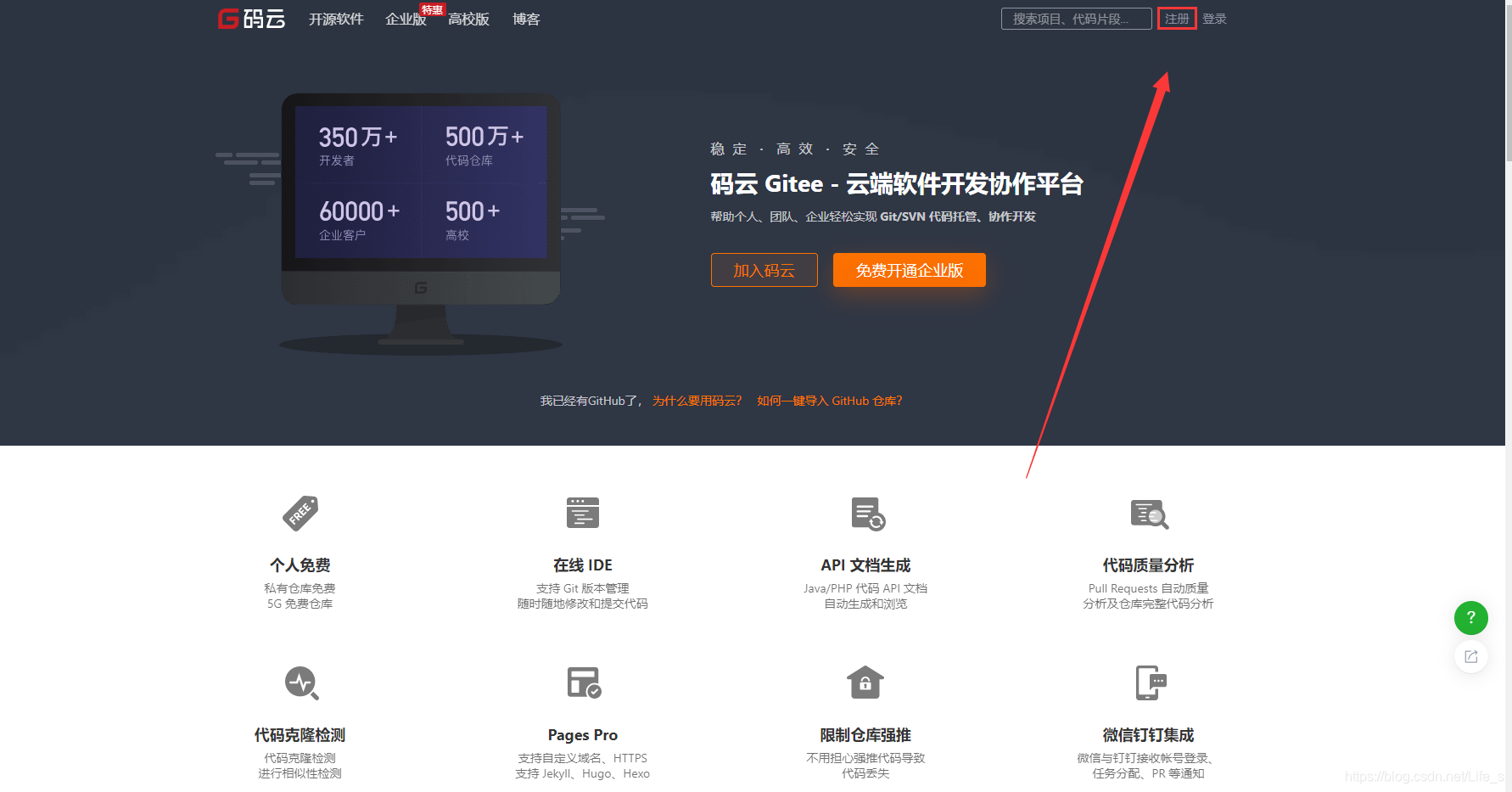Viewport: 1512px width, 792px height.
Task: Click the 注册 register link
Action: (1177, 19)
